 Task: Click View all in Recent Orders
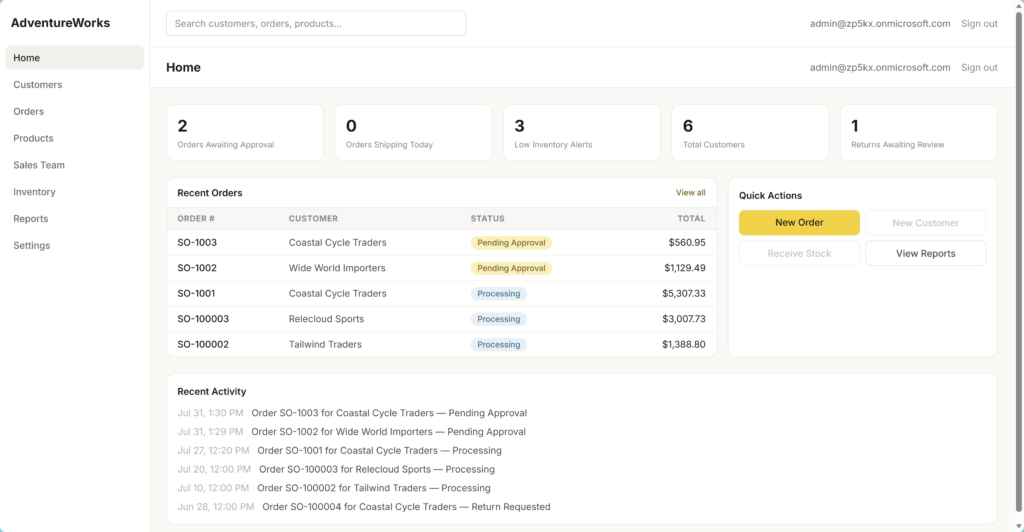[x=690, y=193]
